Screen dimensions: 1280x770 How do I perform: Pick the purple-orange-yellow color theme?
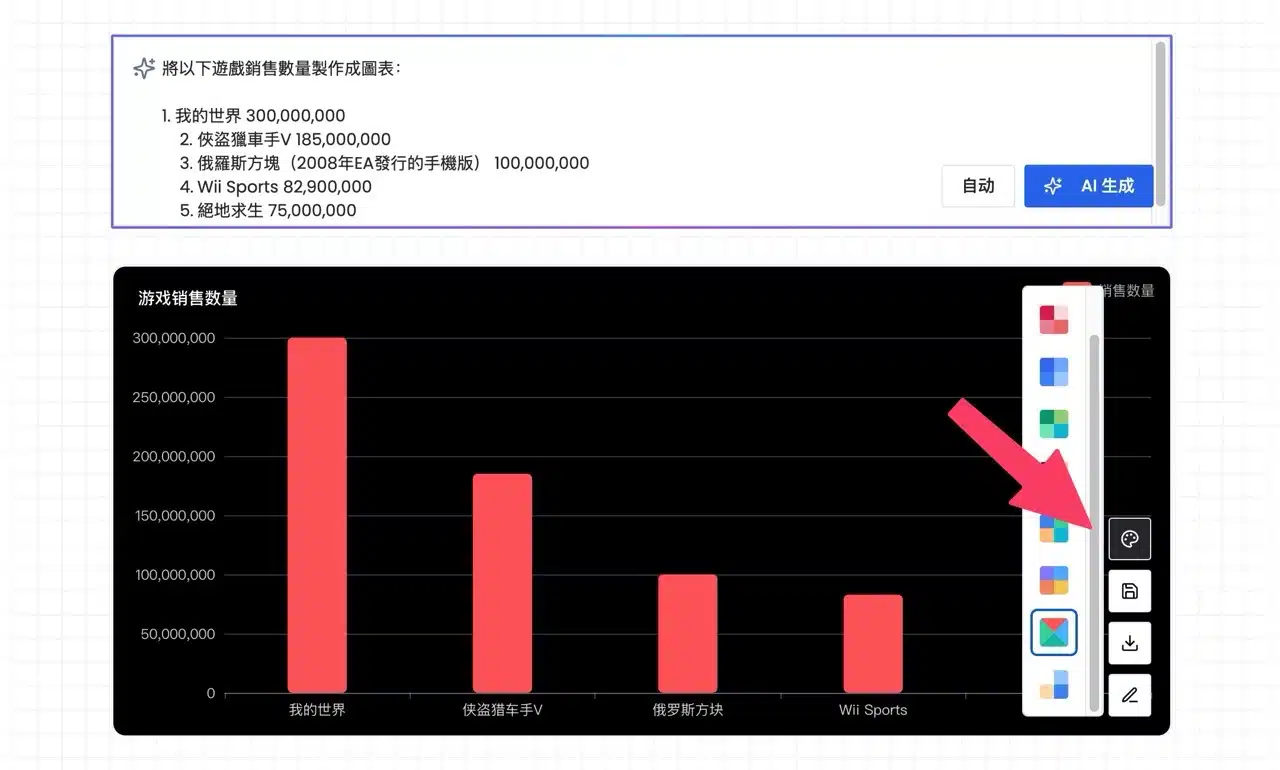pyautogui.click(x=1054, y=580)
